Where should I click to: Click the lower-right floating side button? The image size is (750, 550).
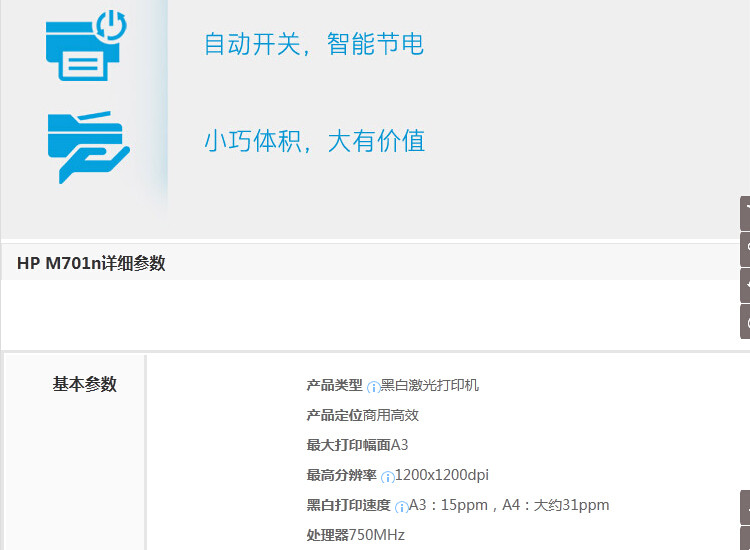click(744, 507)
